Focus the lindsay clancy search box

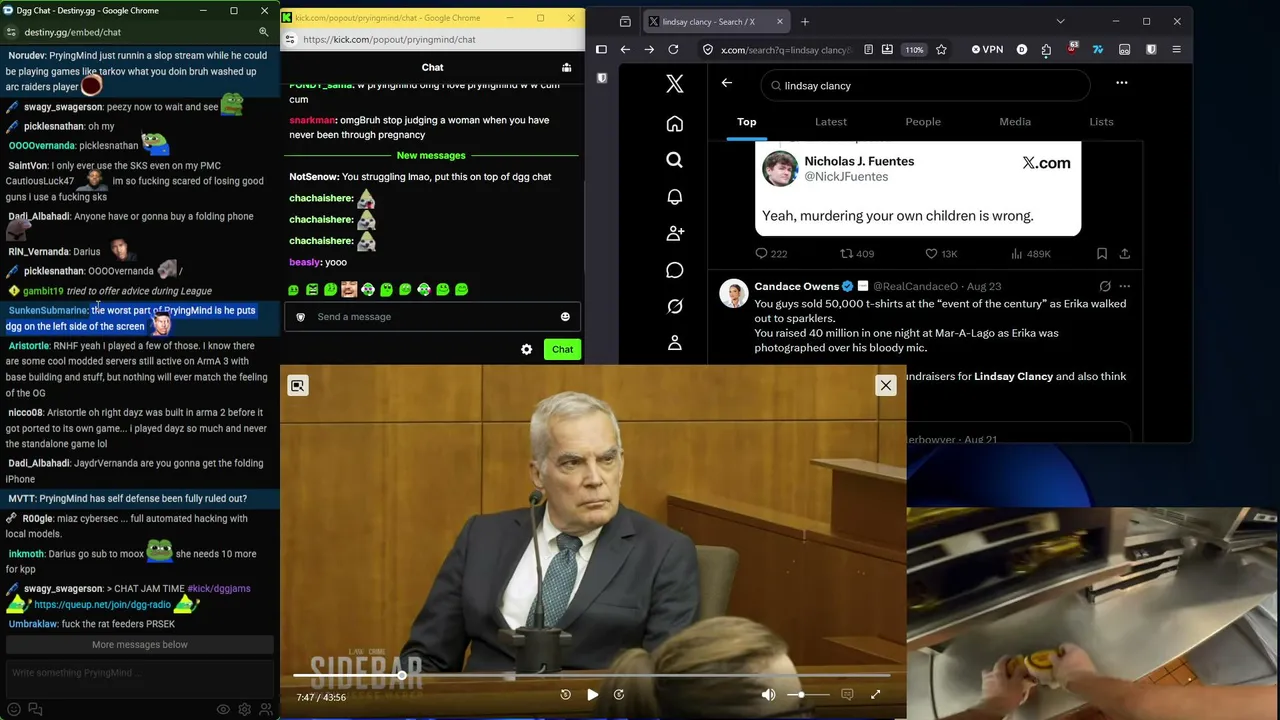925,86
